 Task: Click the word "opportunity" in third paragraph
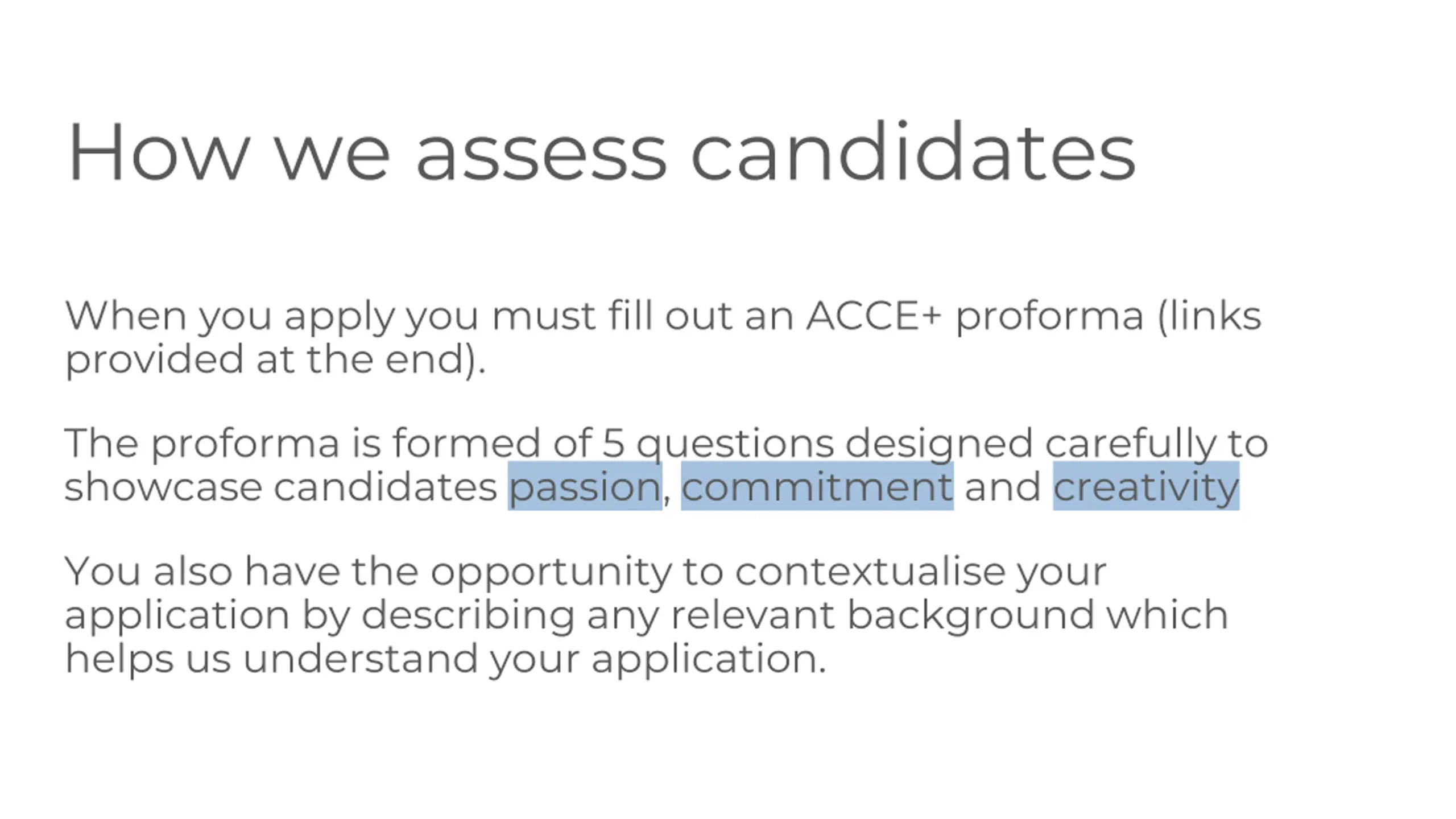551,574
